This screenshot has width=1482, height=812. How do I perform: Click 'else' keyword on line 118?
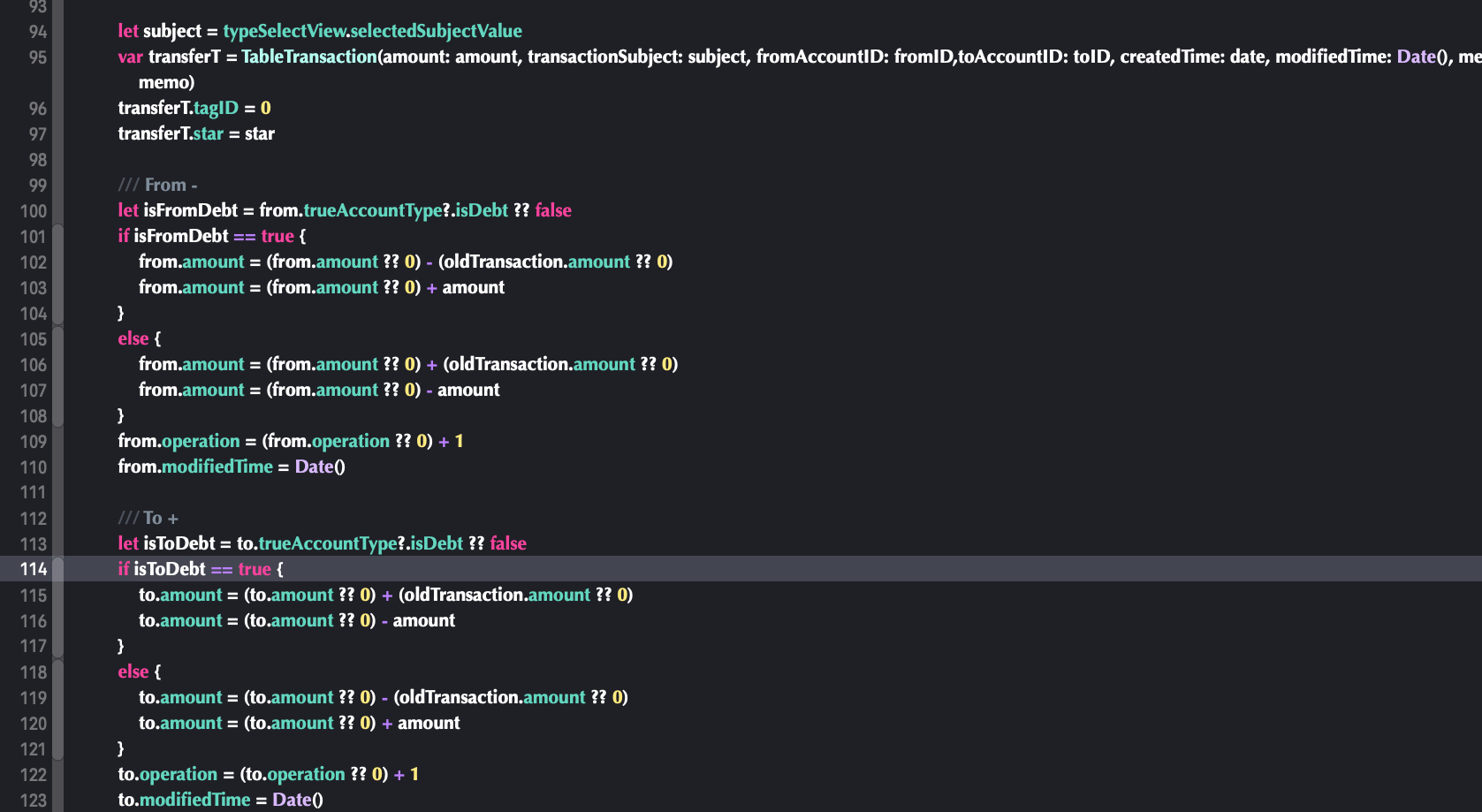pos(133,672)
